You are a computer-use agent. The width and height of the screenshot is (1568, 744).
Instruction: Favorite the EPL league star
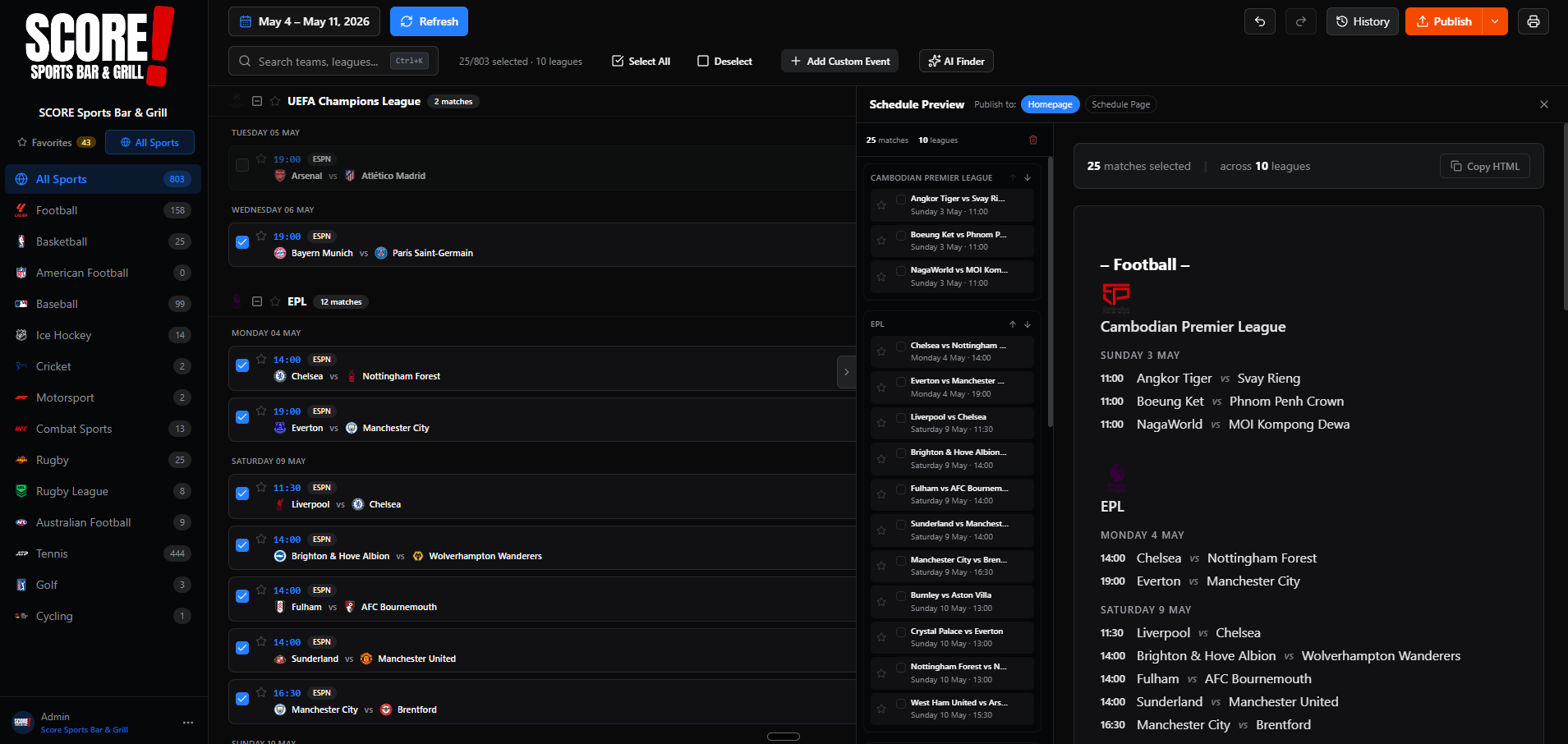275,301
